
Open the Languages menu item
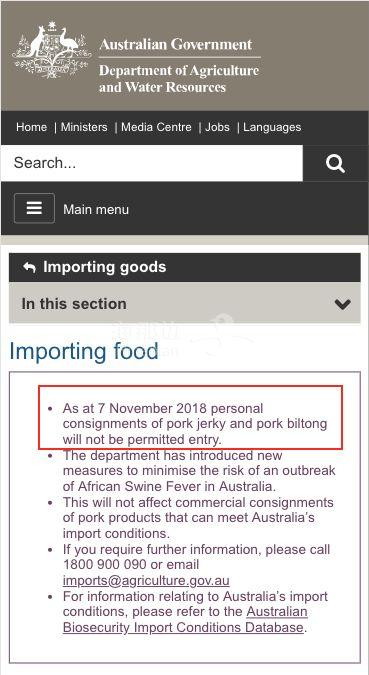(272, 127)
